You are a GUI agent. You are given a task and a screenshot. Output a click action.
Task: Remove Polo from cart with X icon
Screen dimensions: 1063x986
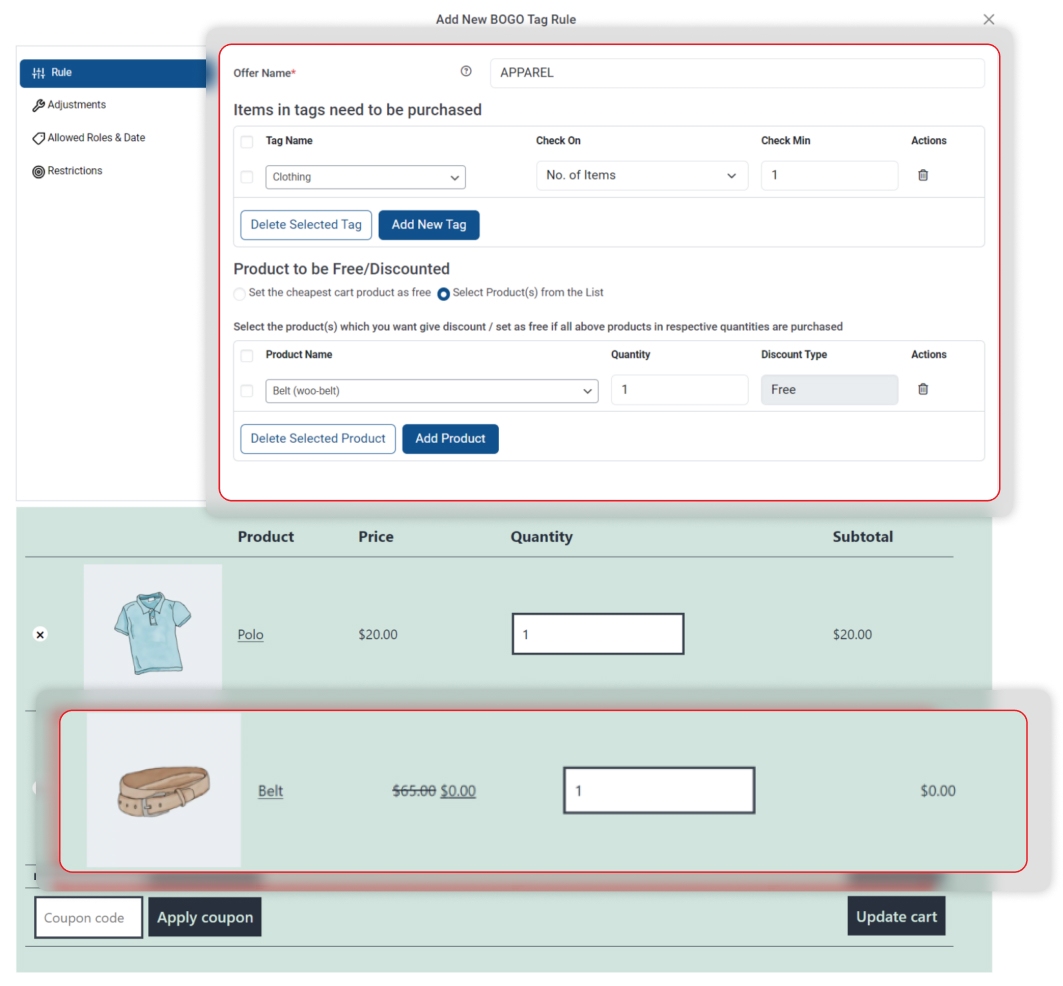[x=39, y=634]
